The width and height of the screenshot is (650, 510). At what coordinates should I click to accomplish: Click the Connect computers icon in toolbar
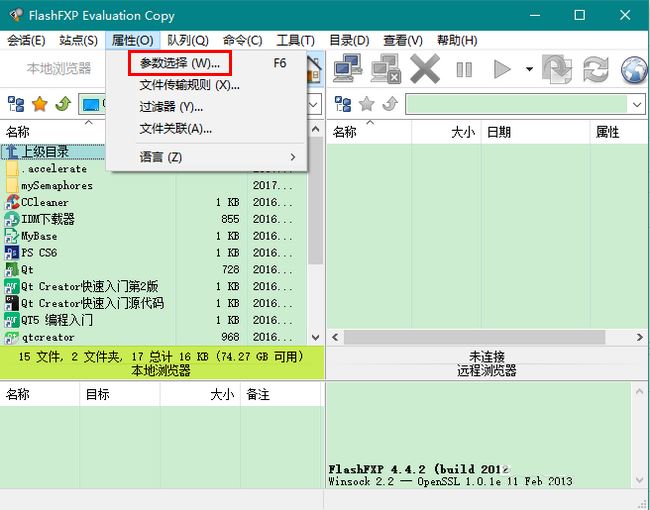(x=347, y=69)
